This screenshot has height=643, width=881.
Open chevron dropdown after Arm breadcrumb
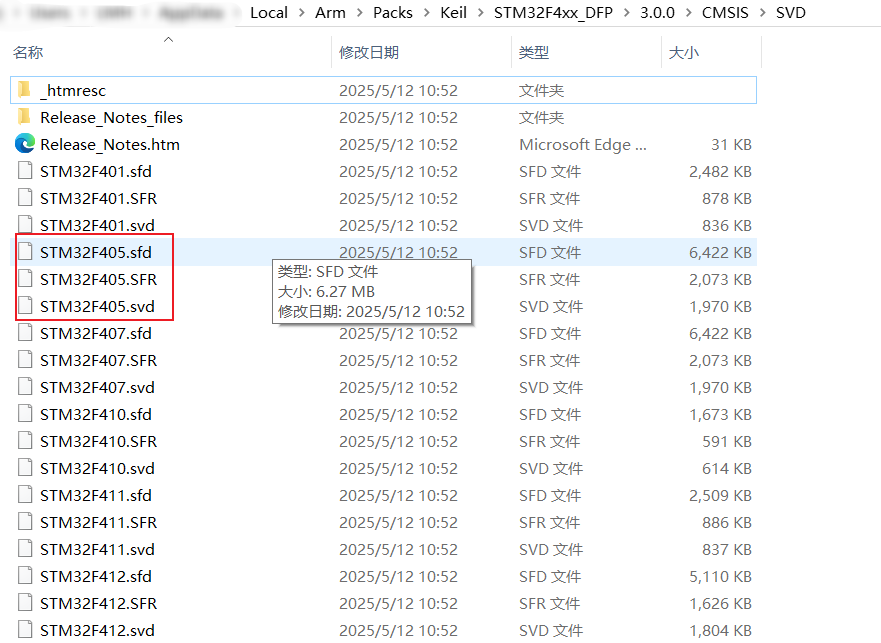(x=360, y=13)
